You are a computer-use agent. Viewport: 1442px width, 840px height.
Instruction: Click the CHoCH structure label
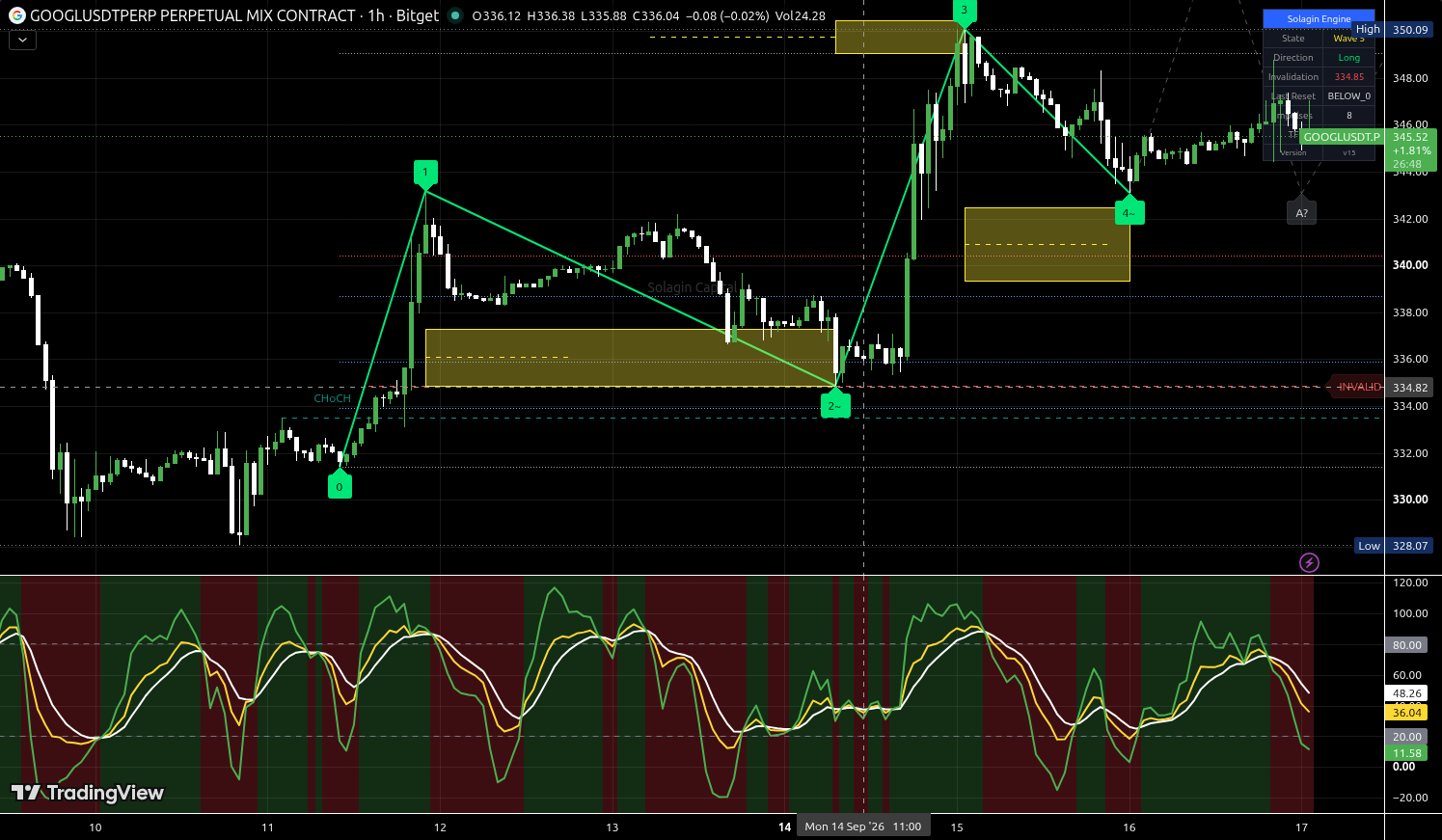tap(333, 398)
